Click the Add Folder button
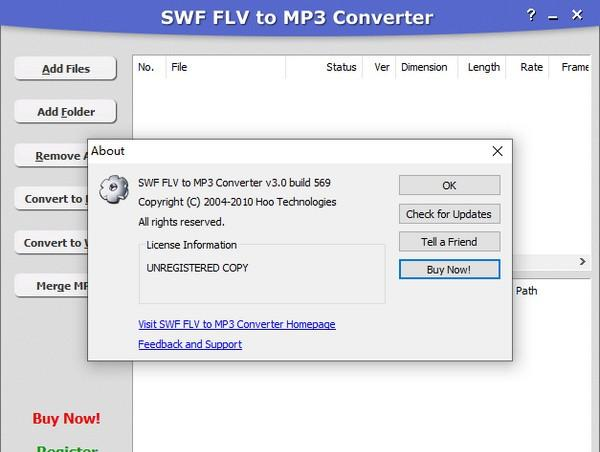Viewport: 600px width, 452px height. [65, 111]
